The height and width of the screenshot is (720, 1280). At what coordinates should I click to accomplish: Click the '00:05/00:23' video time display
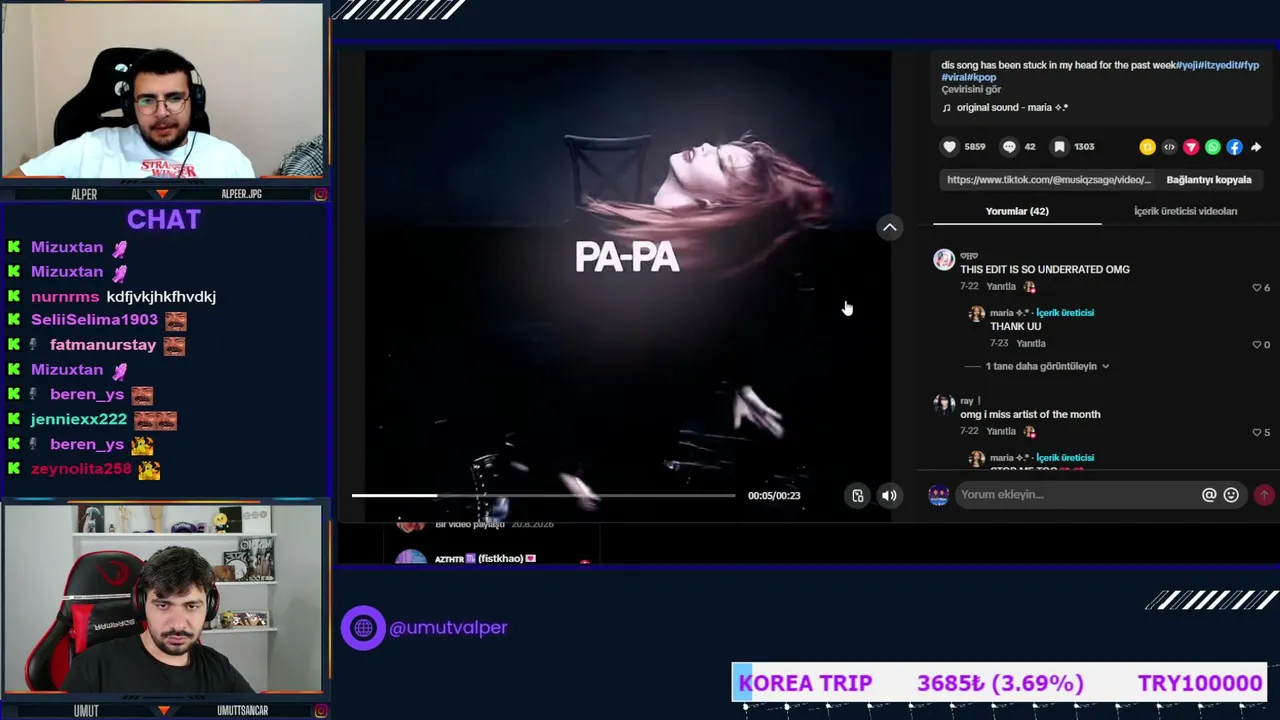(x=774, y=495)
